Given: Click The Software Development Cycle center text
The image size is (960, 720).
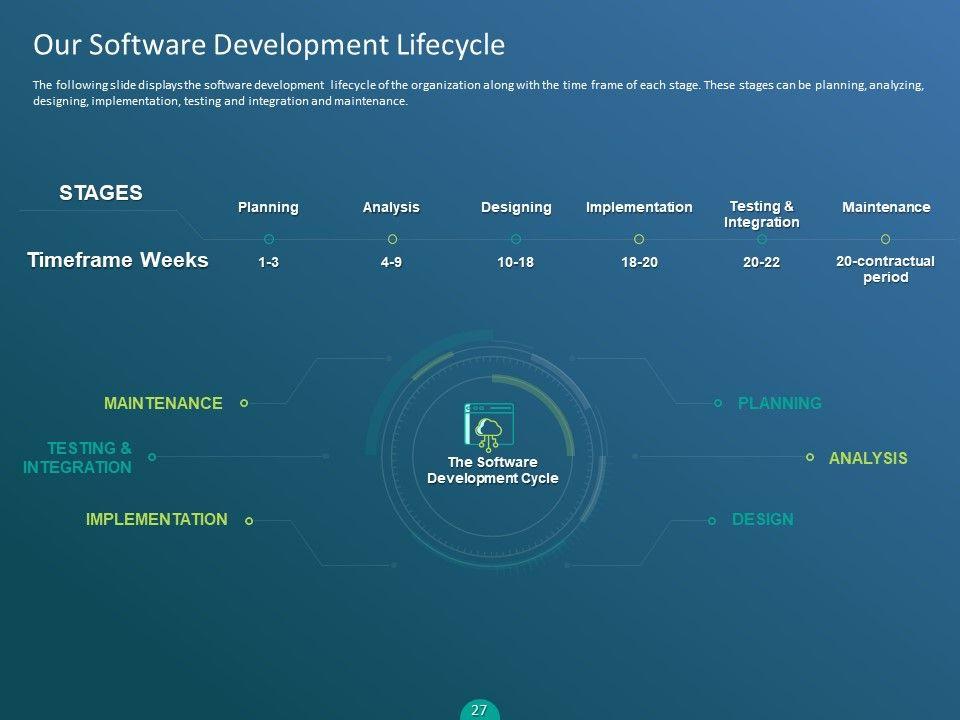Looking at the screenshot, I should [492, 470].
